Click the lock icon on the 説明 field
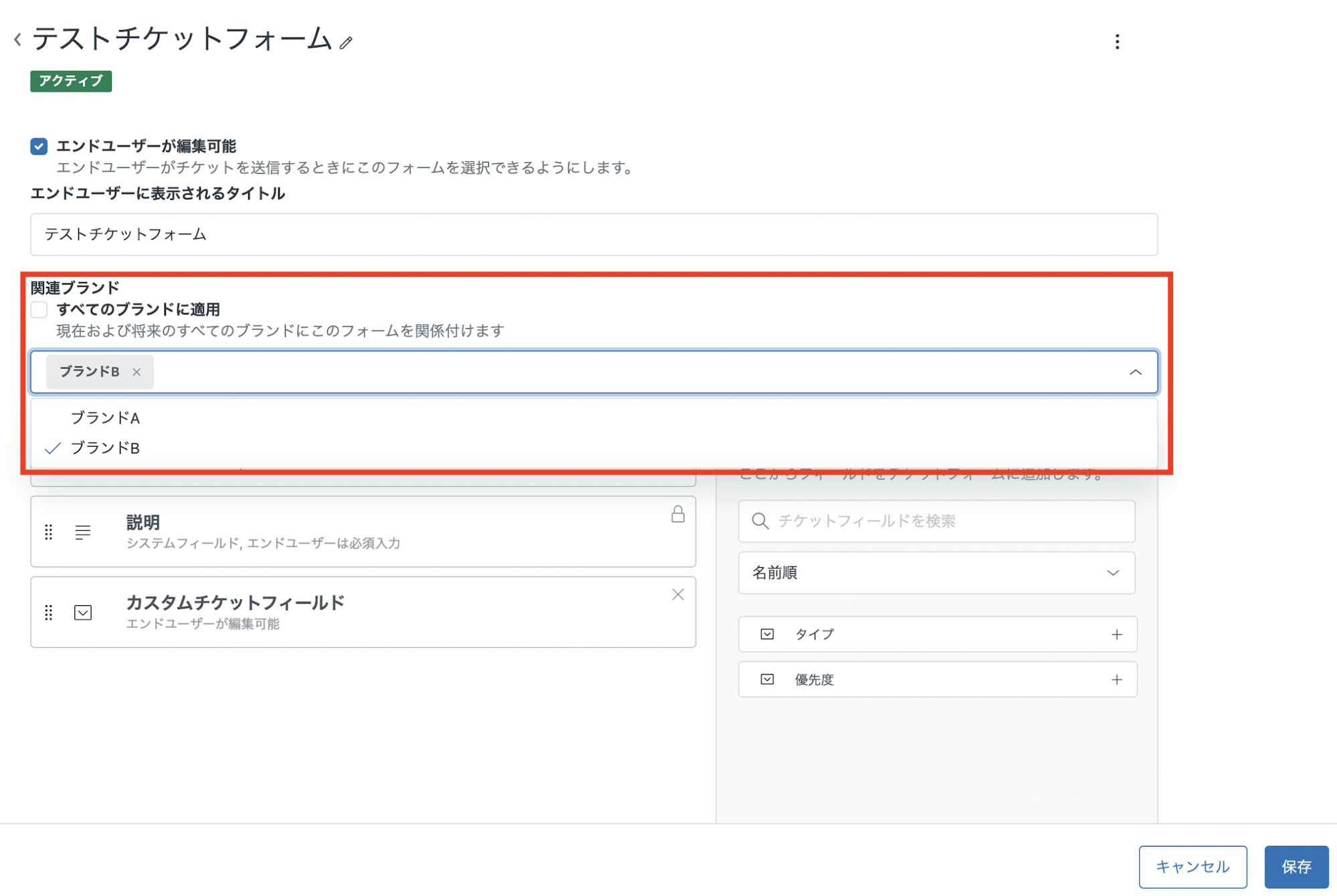 (678, 514)
